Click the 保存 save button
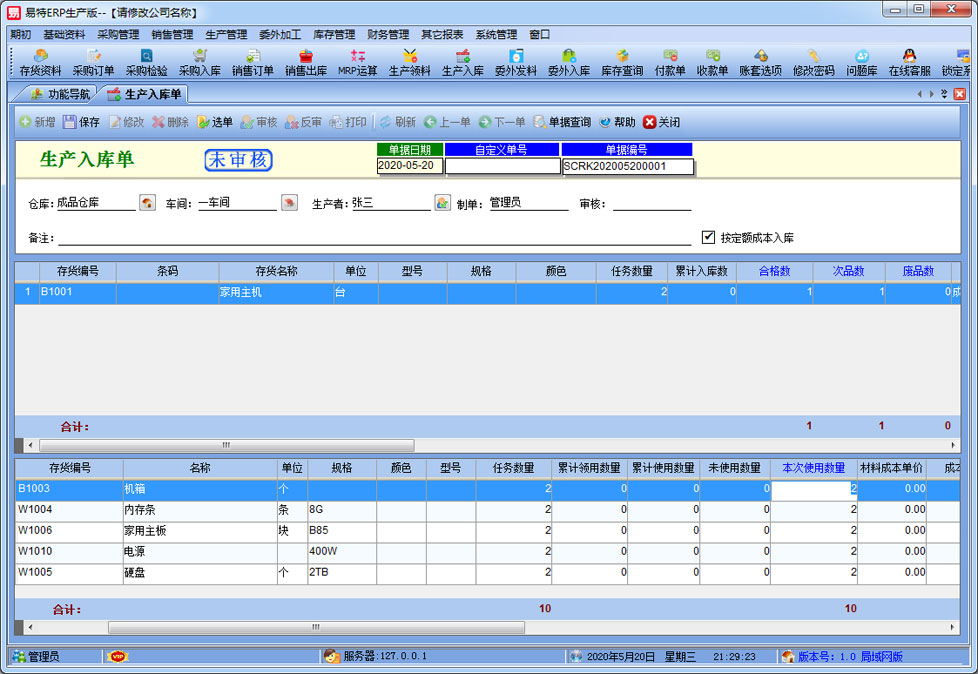Screen dimensions: 978x674 [81, 122]
